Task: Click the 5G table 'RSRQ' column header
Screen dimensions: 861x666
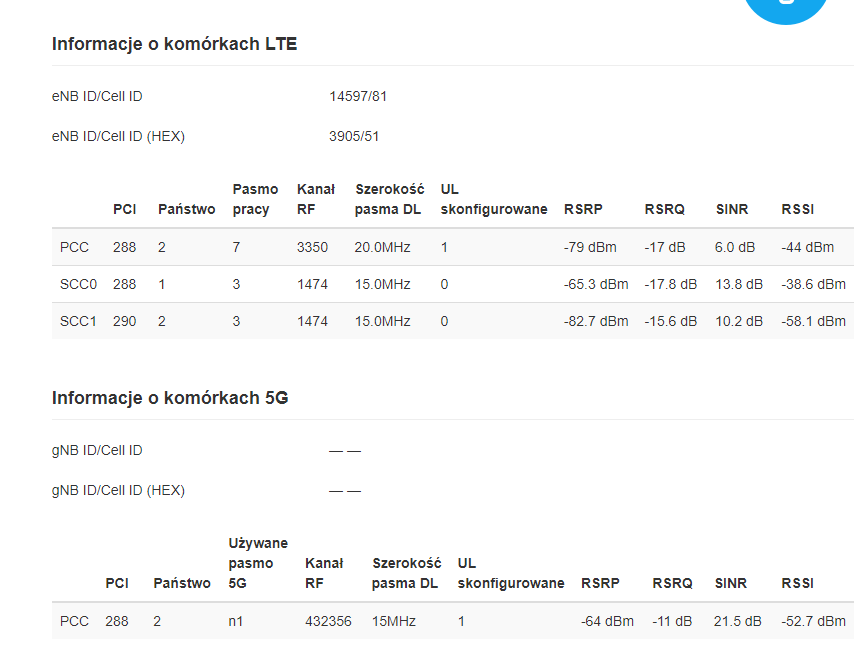Action: (x=673, y=584)
